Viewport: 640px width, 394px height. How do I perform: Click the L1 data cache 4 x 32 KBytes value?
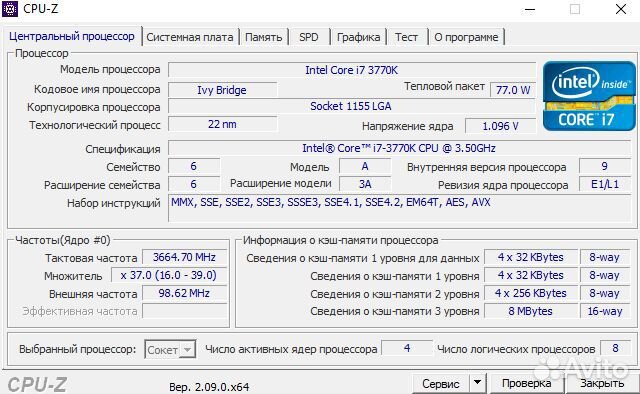531,257
